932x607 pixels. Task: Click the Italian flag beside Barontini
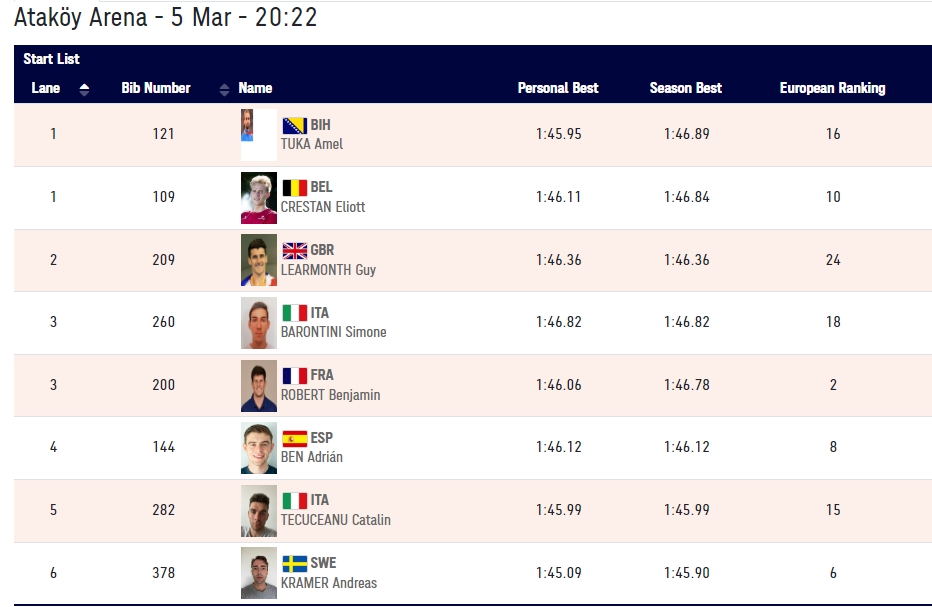(294, 312)
